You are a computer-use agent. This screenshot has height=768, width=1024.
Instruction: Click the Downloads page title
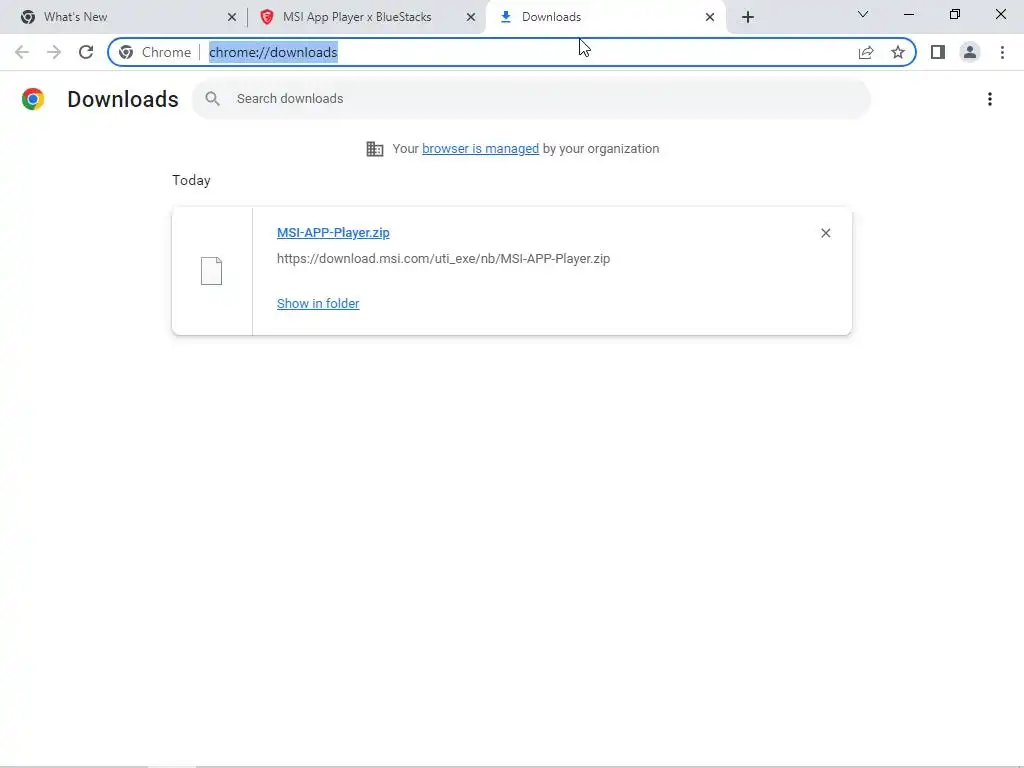(123, 99)
